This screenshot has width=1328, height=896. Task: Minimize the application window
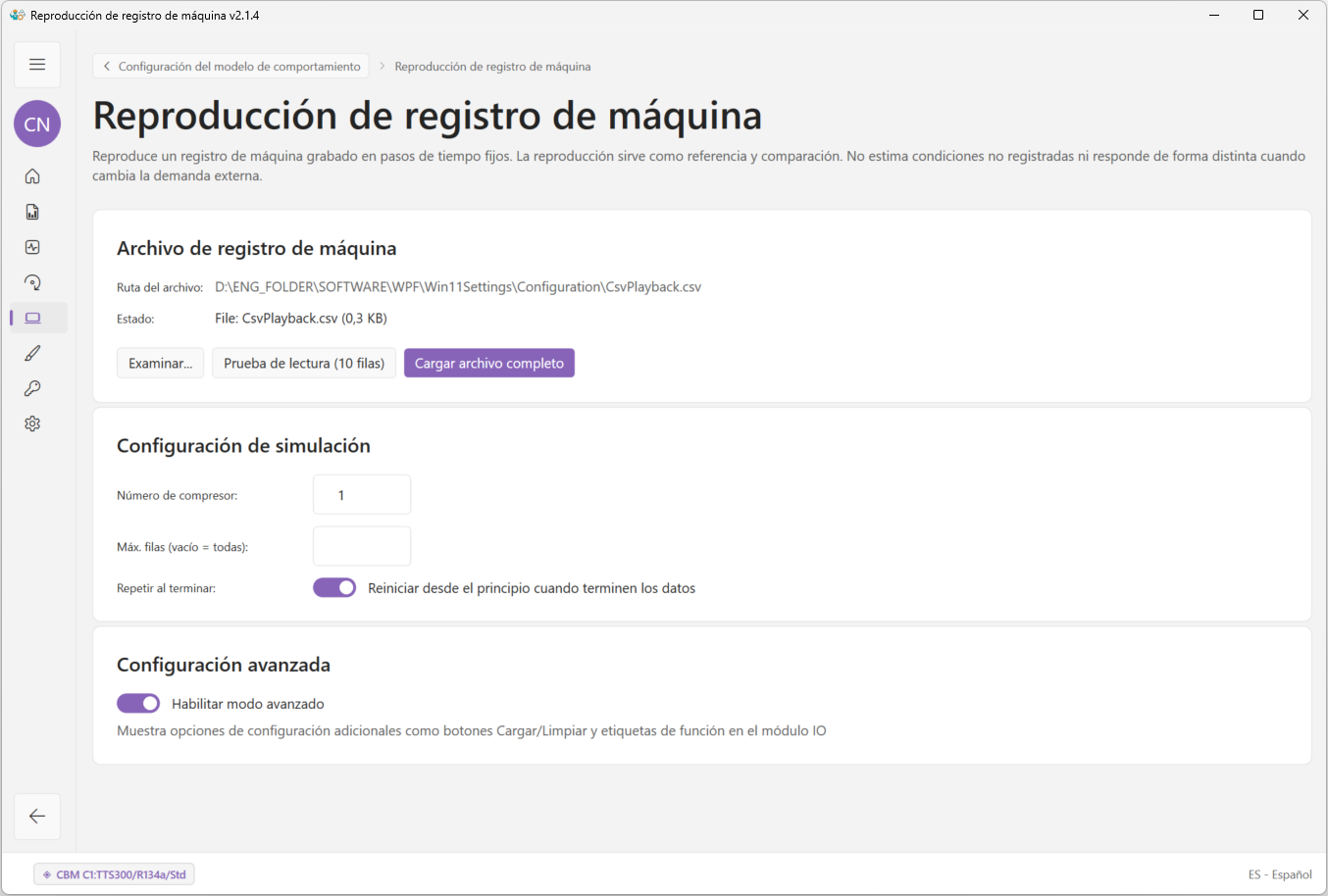(x=1214, y=15)
